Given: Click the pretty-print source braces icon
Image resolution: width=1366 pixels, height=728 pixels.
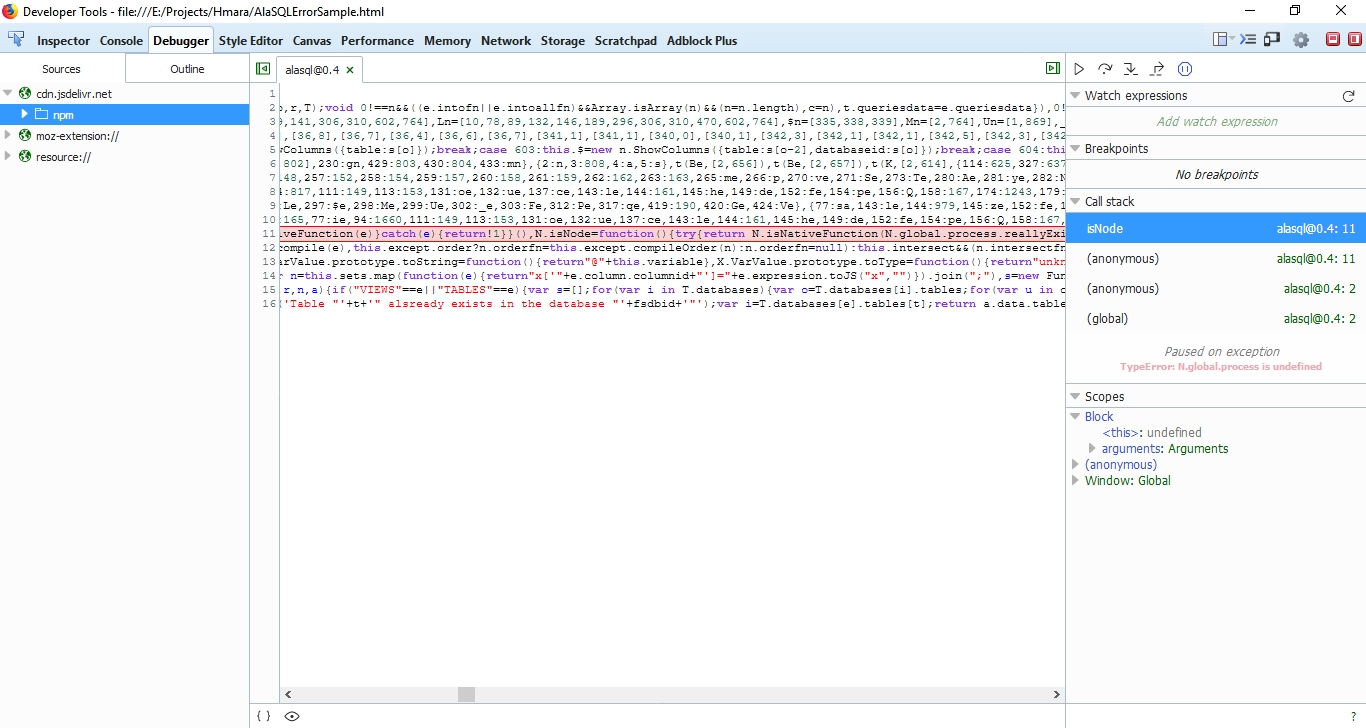Looking at the screenshot, I should pos(263,716).
